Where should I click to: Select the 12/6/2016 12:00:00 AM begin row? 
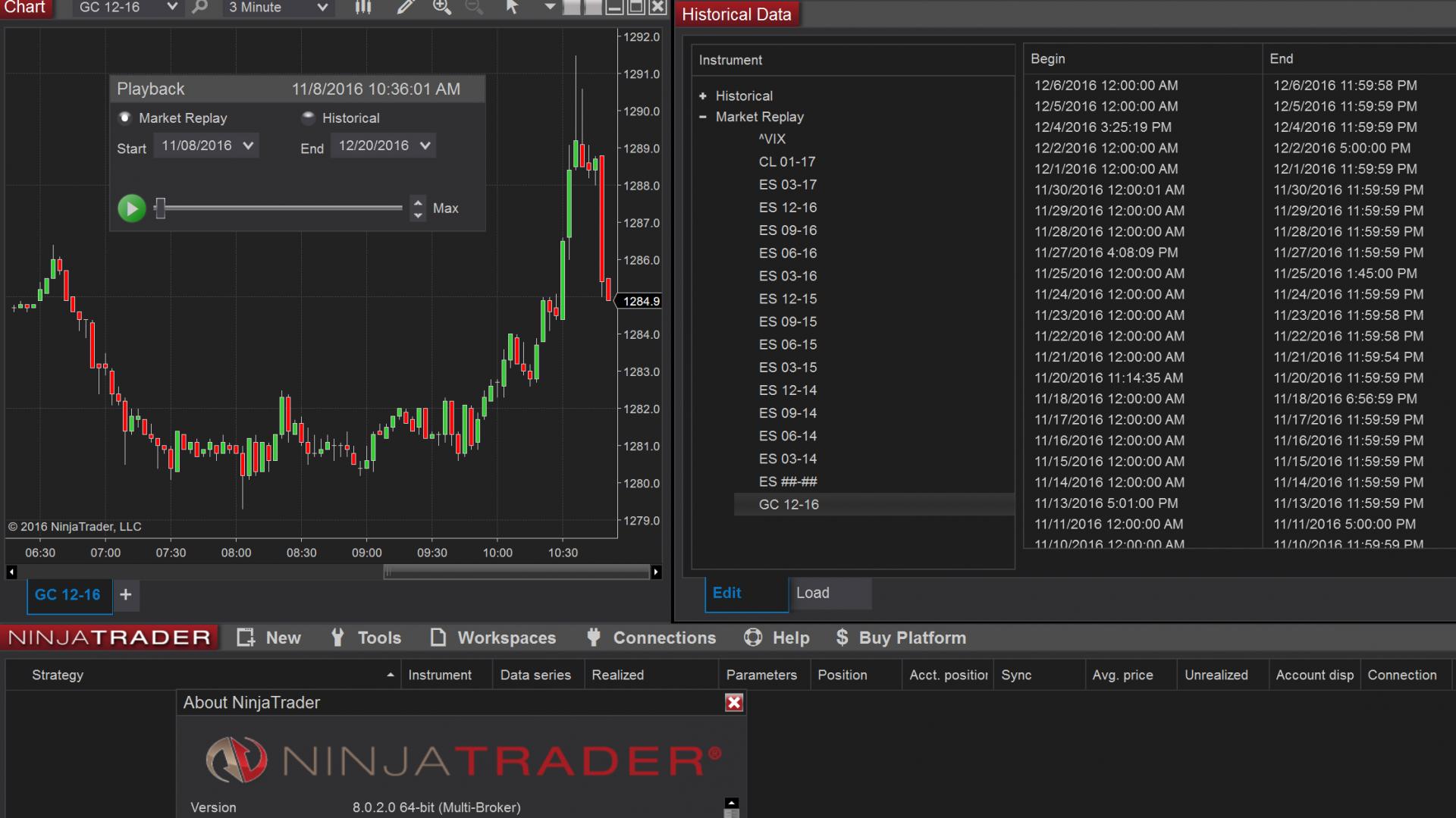coord(1106,86)
